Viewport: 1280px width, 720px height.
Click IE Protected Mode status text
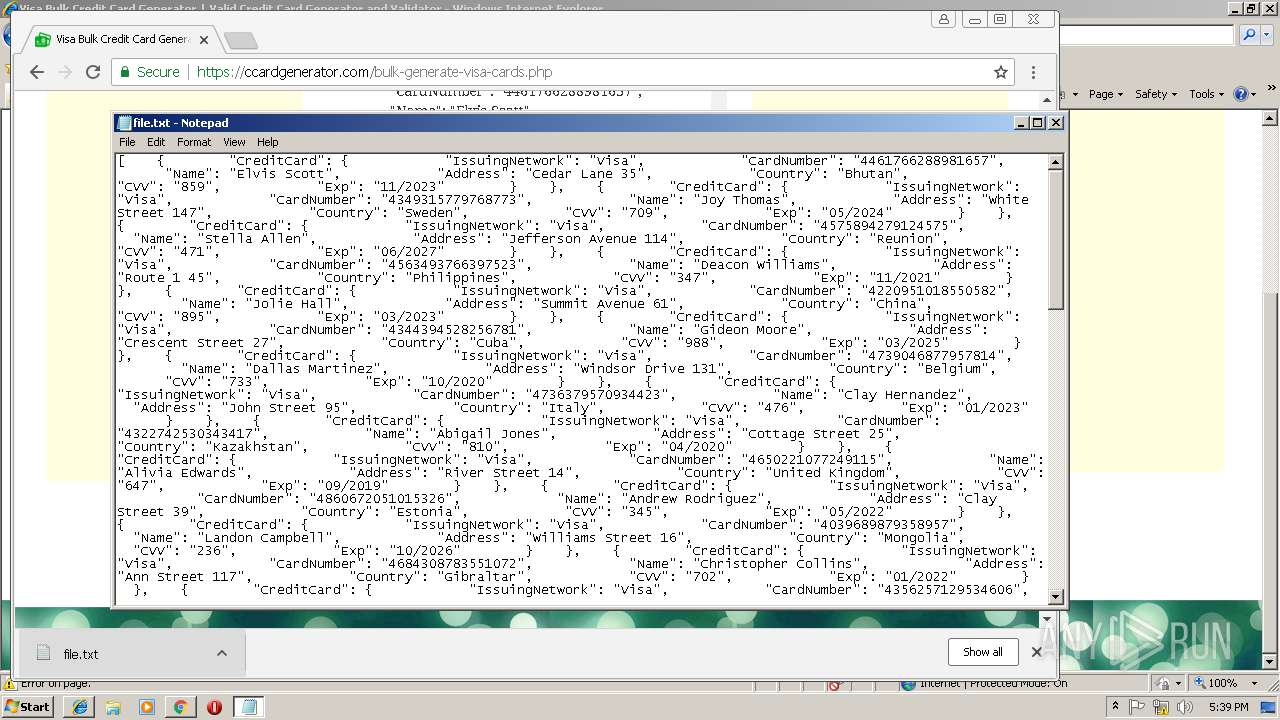coord(993,684)
